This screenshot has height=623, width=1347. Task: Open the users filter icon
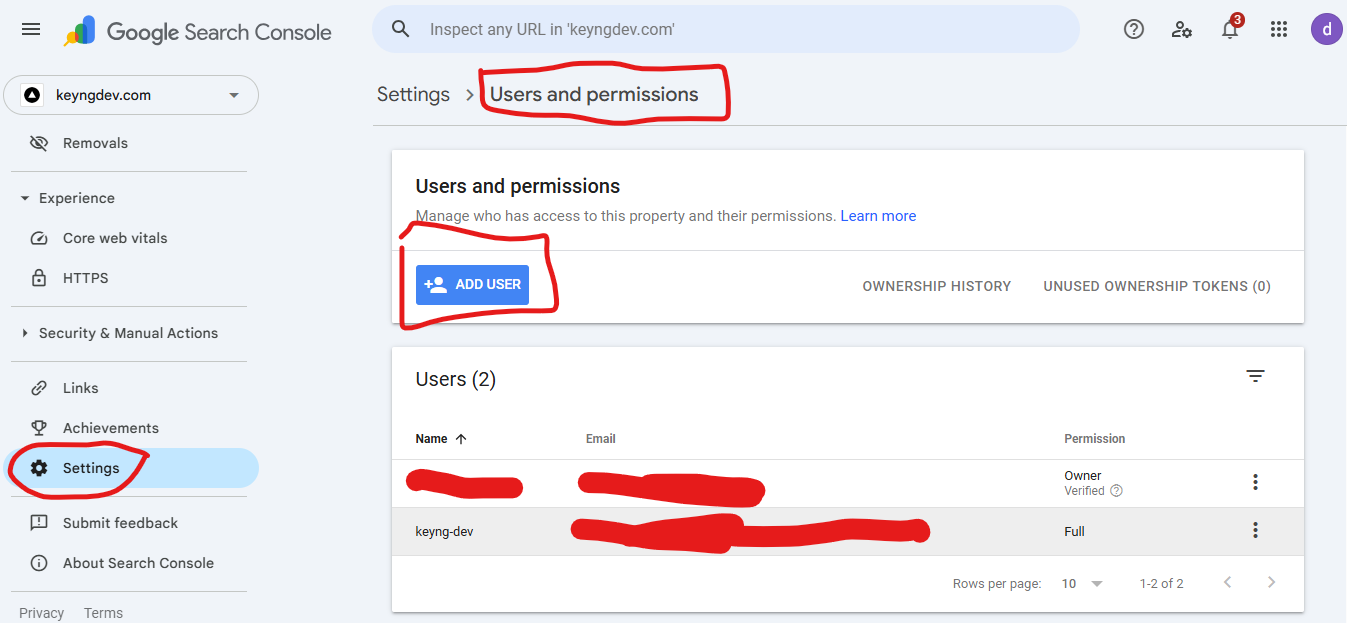(x=1255, y=375)
